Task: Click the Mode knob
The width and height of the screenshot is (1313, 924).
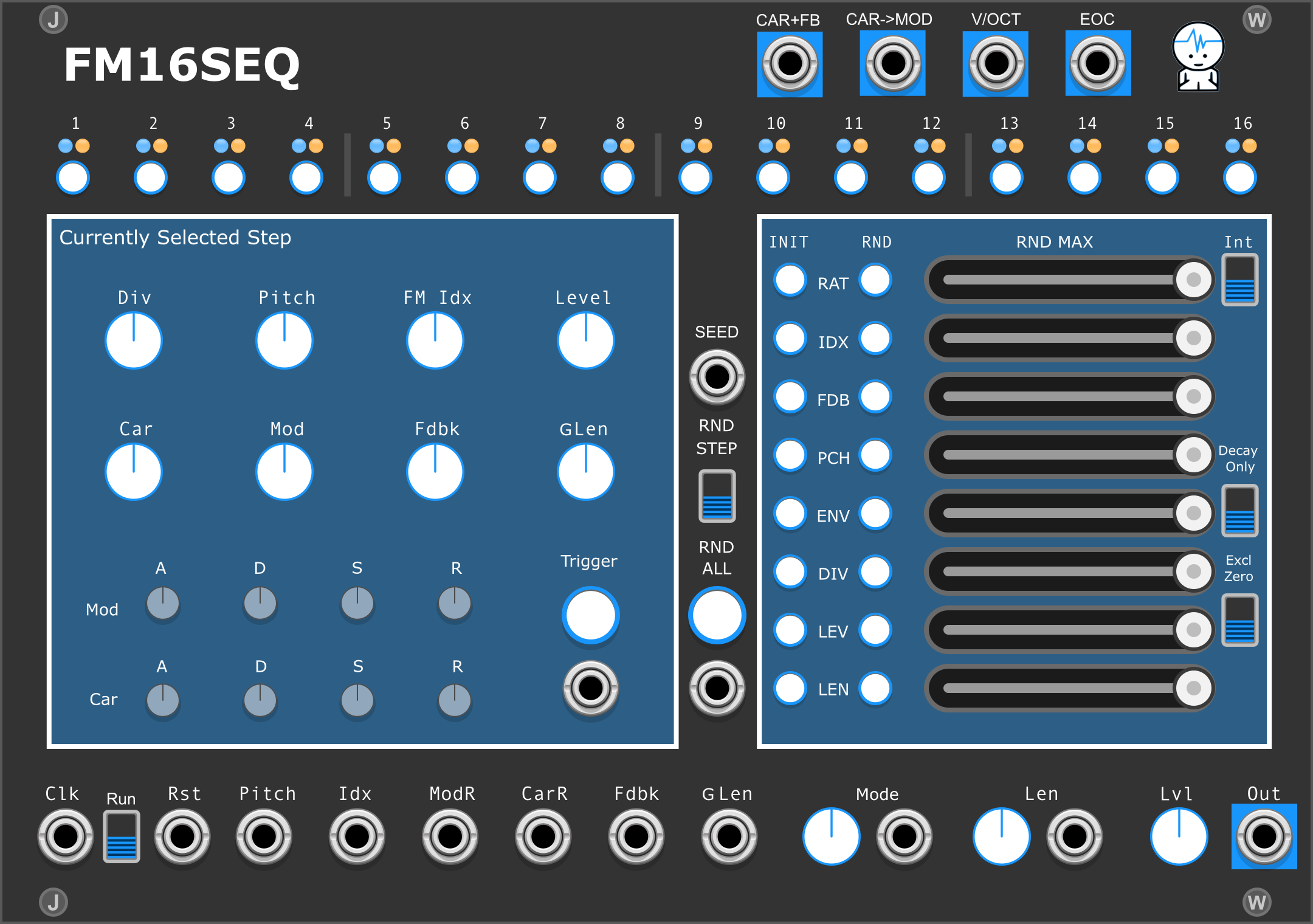Action: pos(832,836)
